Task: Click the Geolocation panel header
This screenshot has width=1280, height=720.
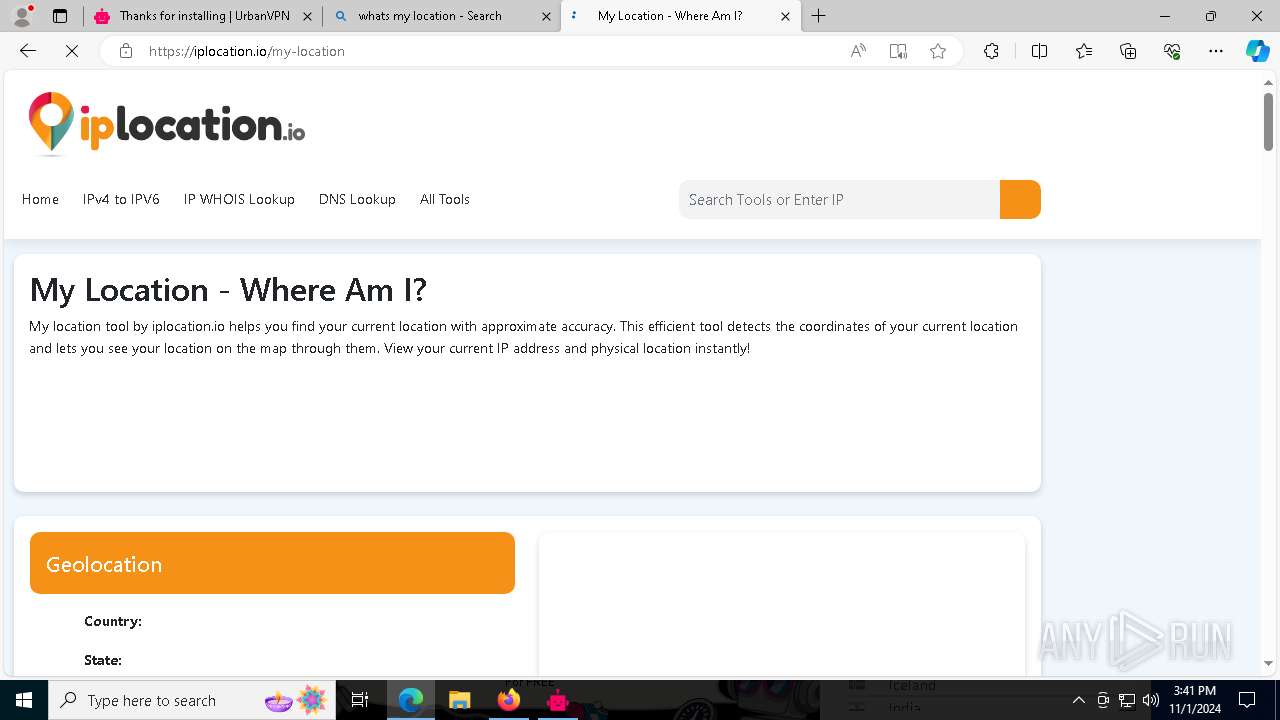Action: coord(272,563)
